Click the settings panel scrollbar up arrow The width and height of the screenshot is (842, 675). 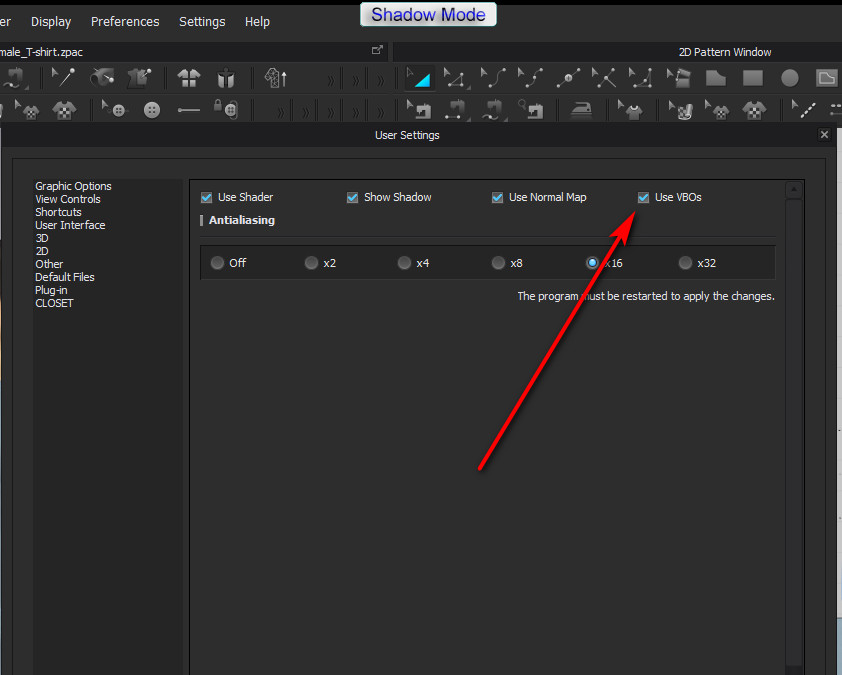click(795, 189)
